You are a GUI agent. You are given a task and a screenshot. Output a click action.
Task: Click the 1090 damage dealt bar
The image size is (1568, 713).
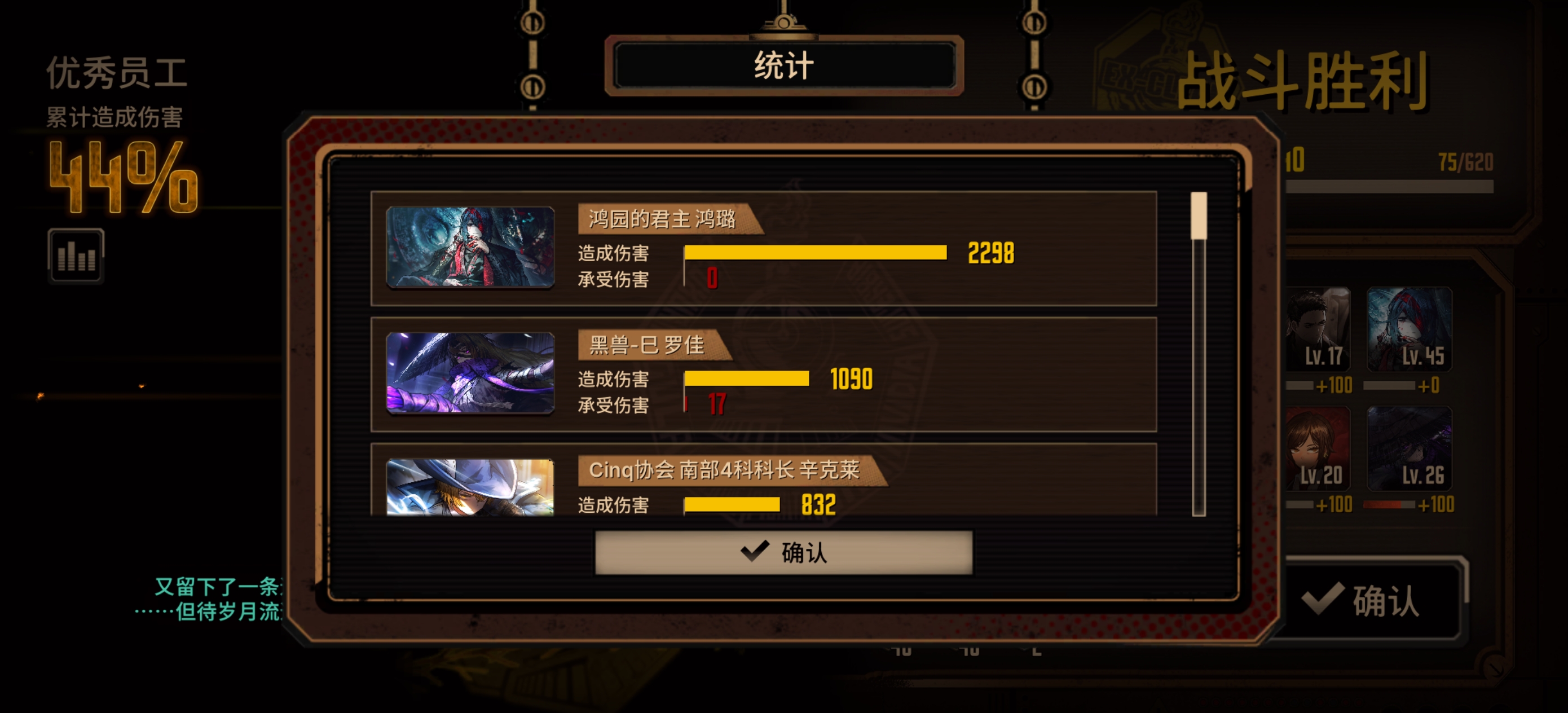(x=747, y=378)
